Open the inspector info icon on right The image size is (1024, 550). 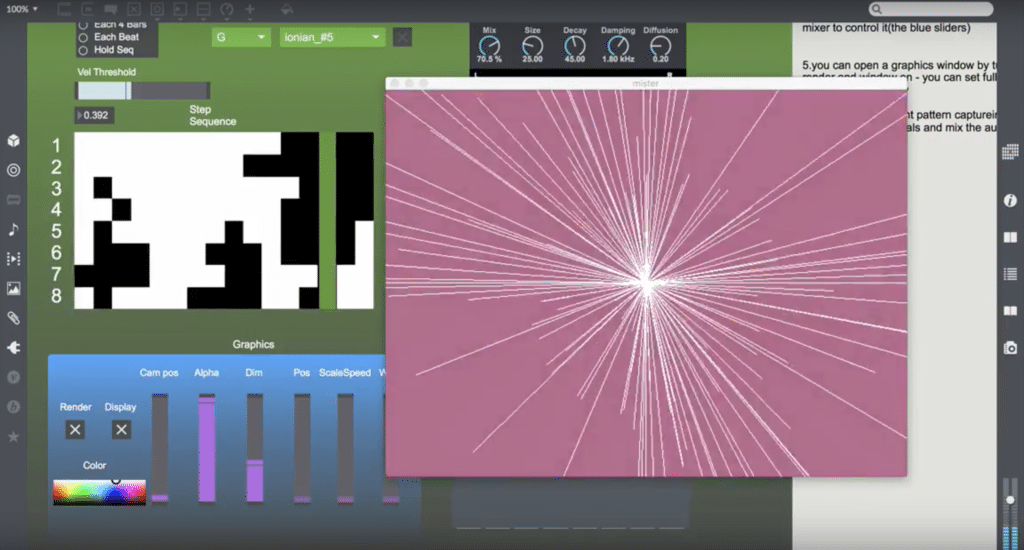coord(1011,200)
